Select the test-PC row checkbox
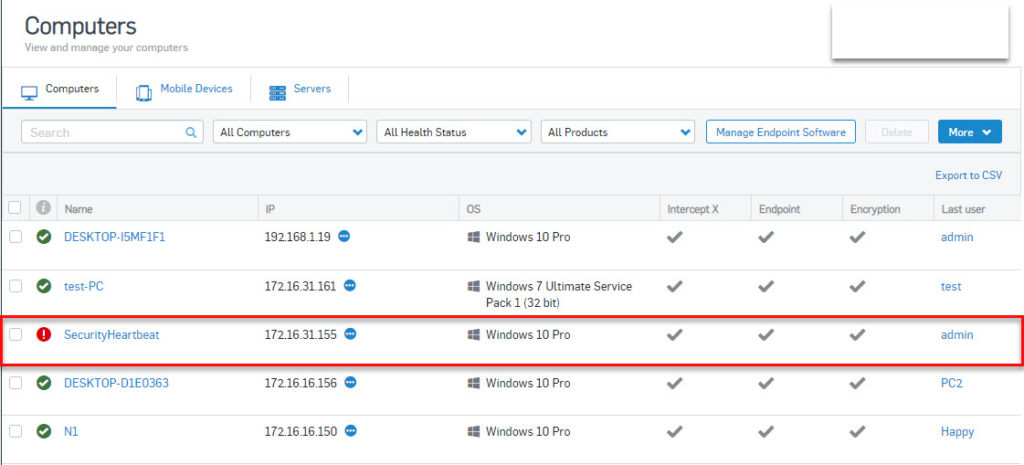 15,285
